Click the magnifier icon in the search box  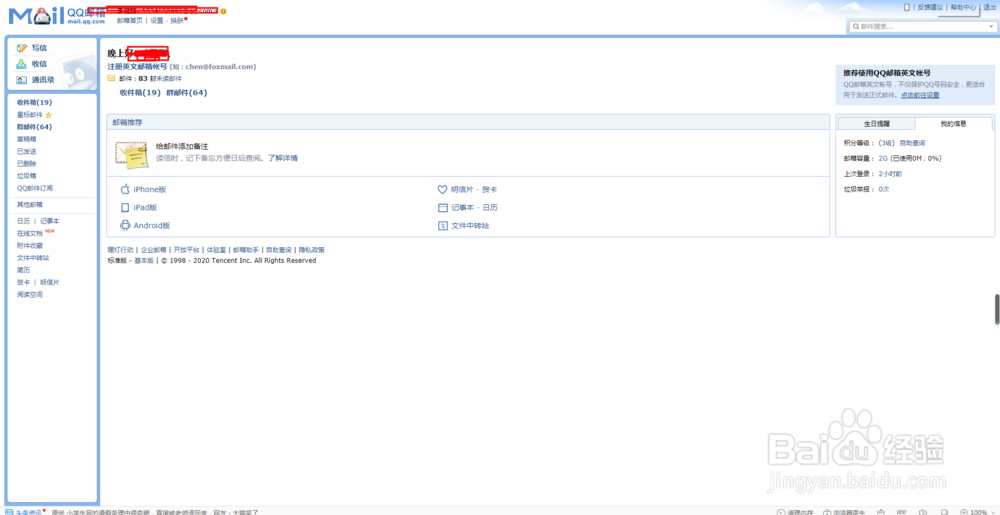[855, 27]
